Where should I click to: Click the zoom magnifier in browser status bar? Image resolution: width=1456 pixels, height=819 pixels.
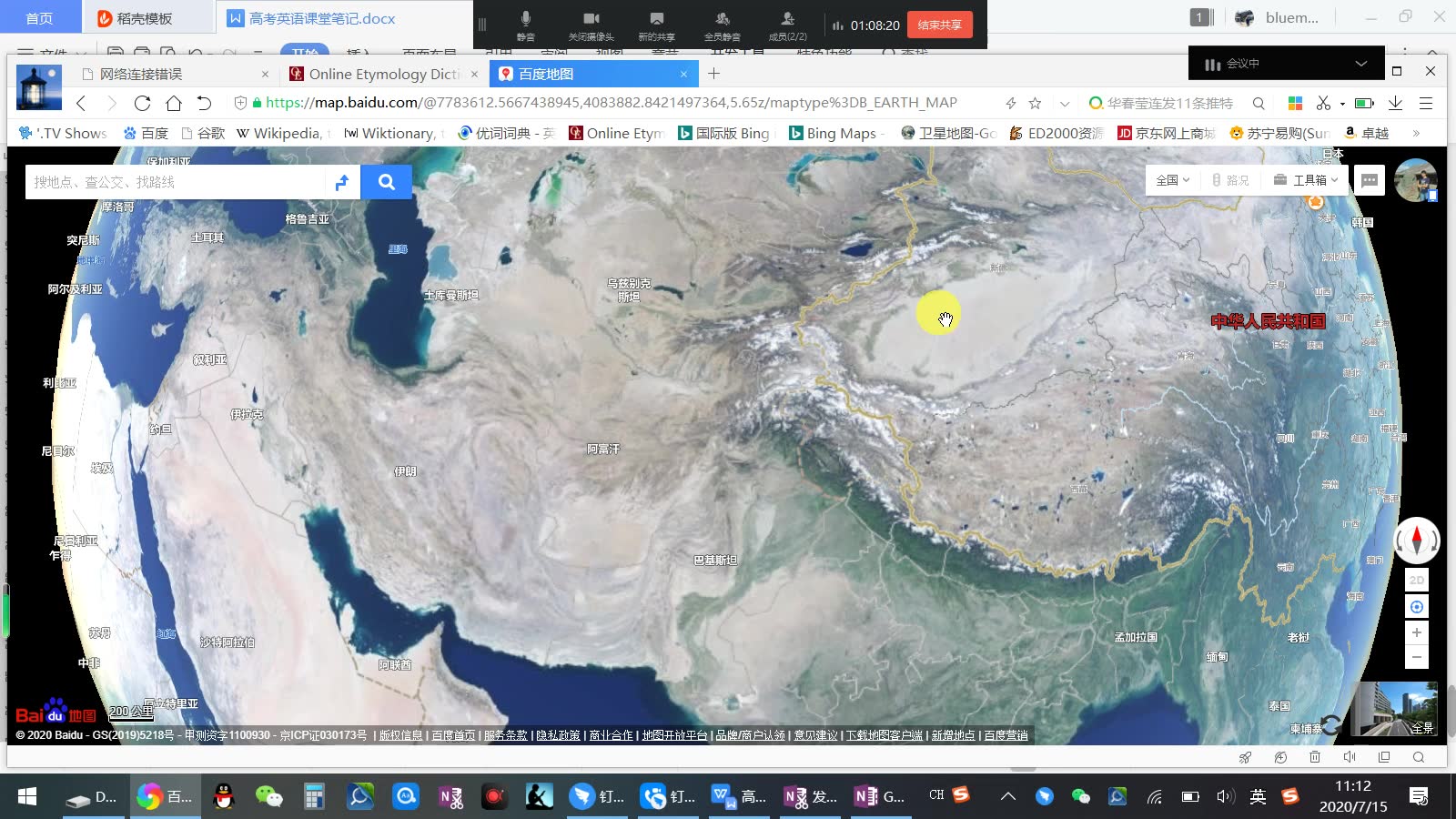[x=1419, y=757]
